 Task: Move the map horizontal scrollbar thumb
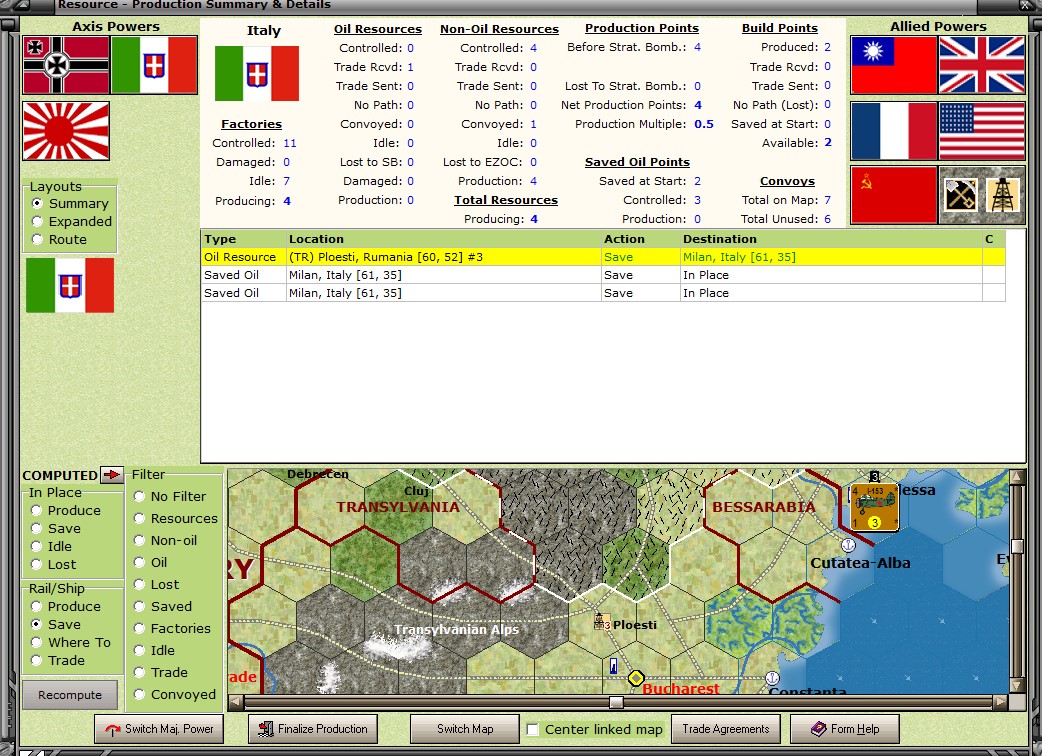(616, 702)
